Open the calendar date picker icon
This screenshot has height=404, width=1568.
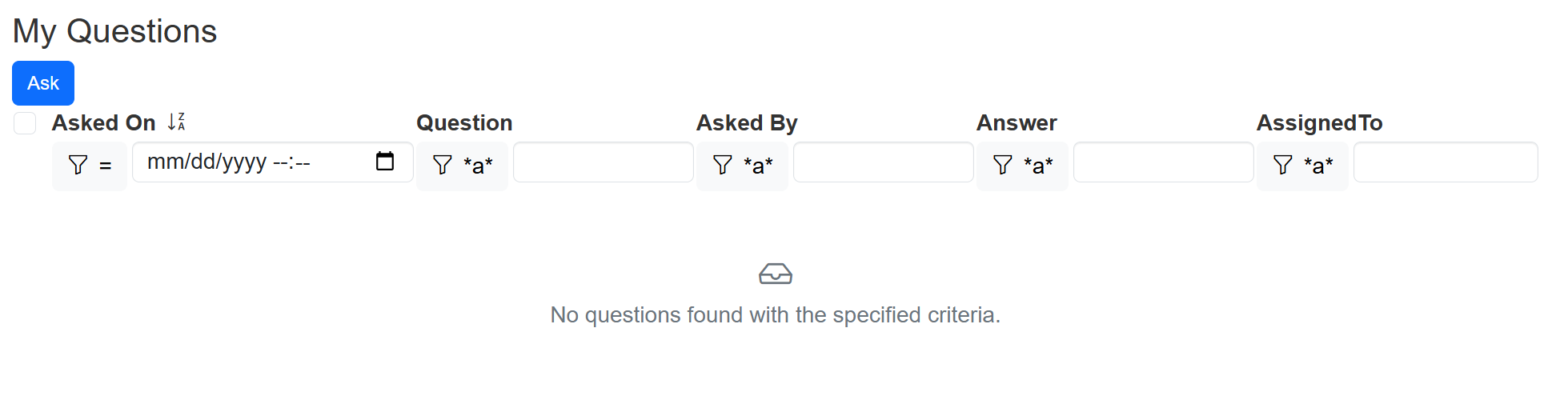click(x=385, y=162)
